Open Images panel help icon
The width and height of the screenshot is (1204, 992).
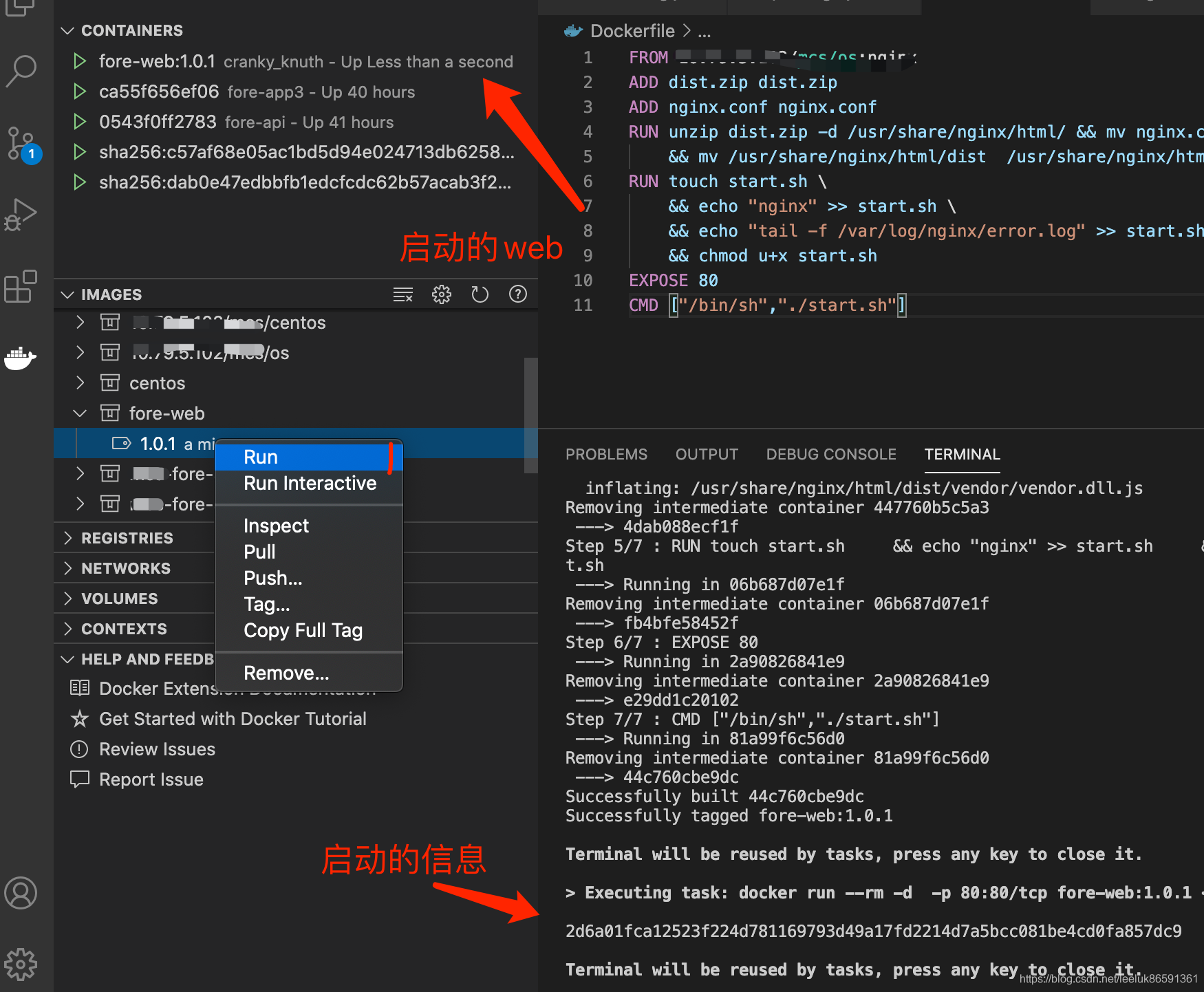coord(518,294)
